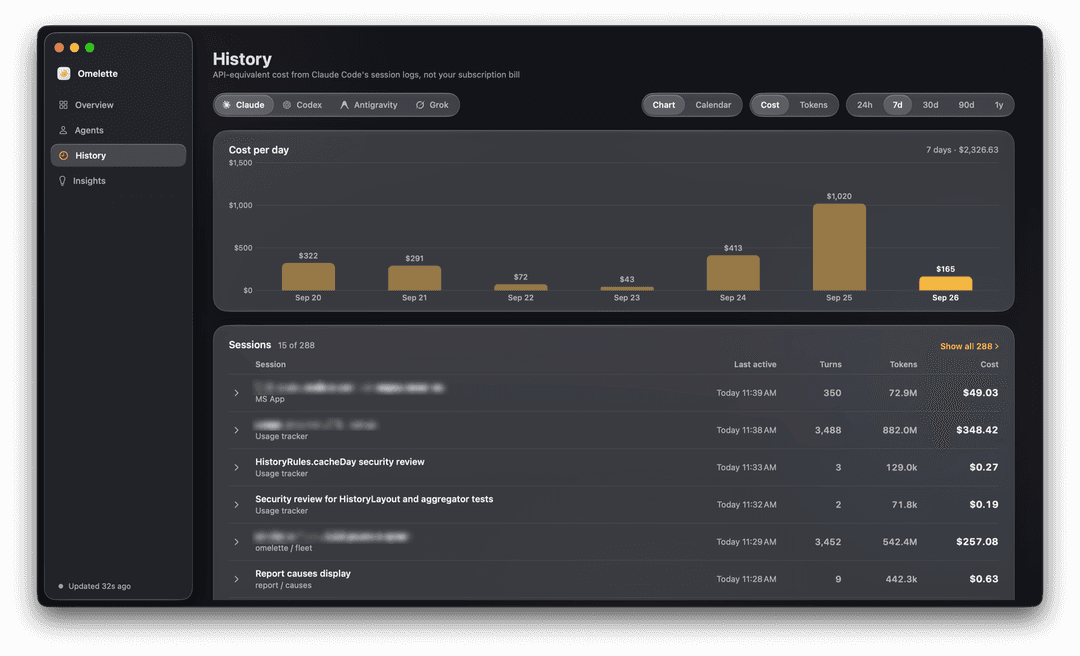
Task: Set time range to 7d
Action: [x=897, y=105]
